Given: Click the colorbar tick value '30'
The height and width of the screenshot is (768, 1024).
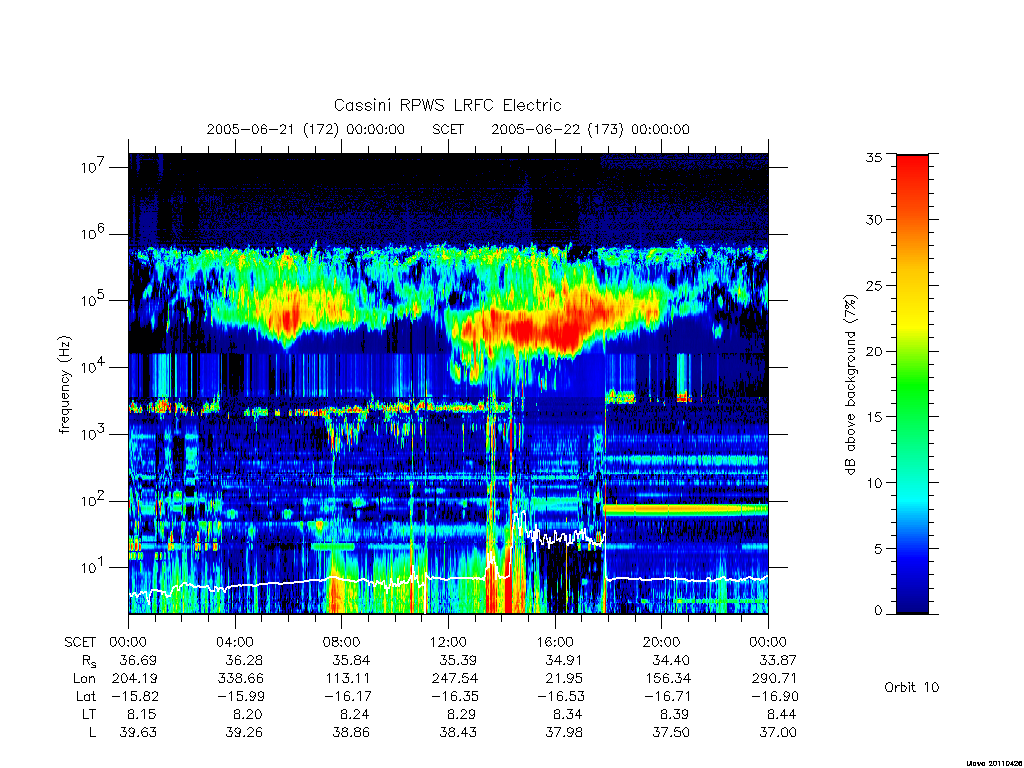Looking at the screenshot, I should (x=873, y=220).
